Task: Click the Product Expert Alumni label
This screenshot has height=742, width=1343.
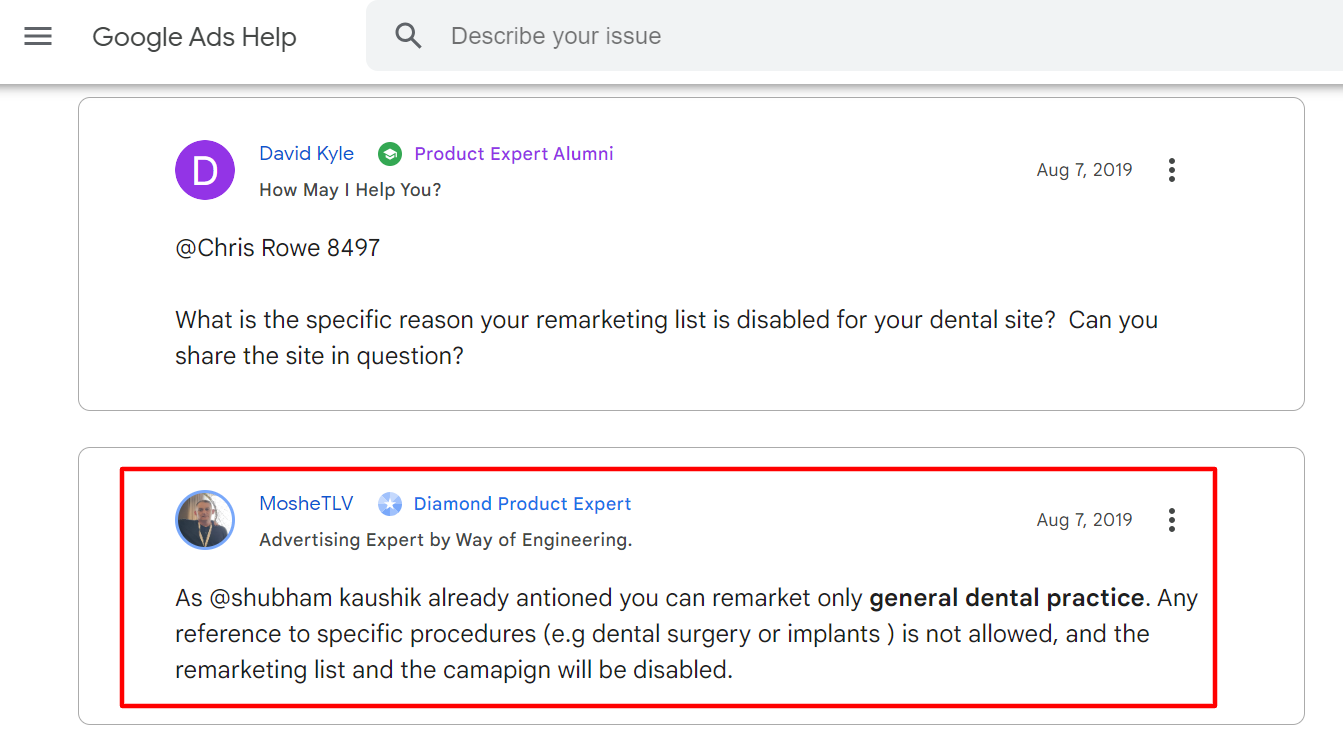Action: click(514, 153)
